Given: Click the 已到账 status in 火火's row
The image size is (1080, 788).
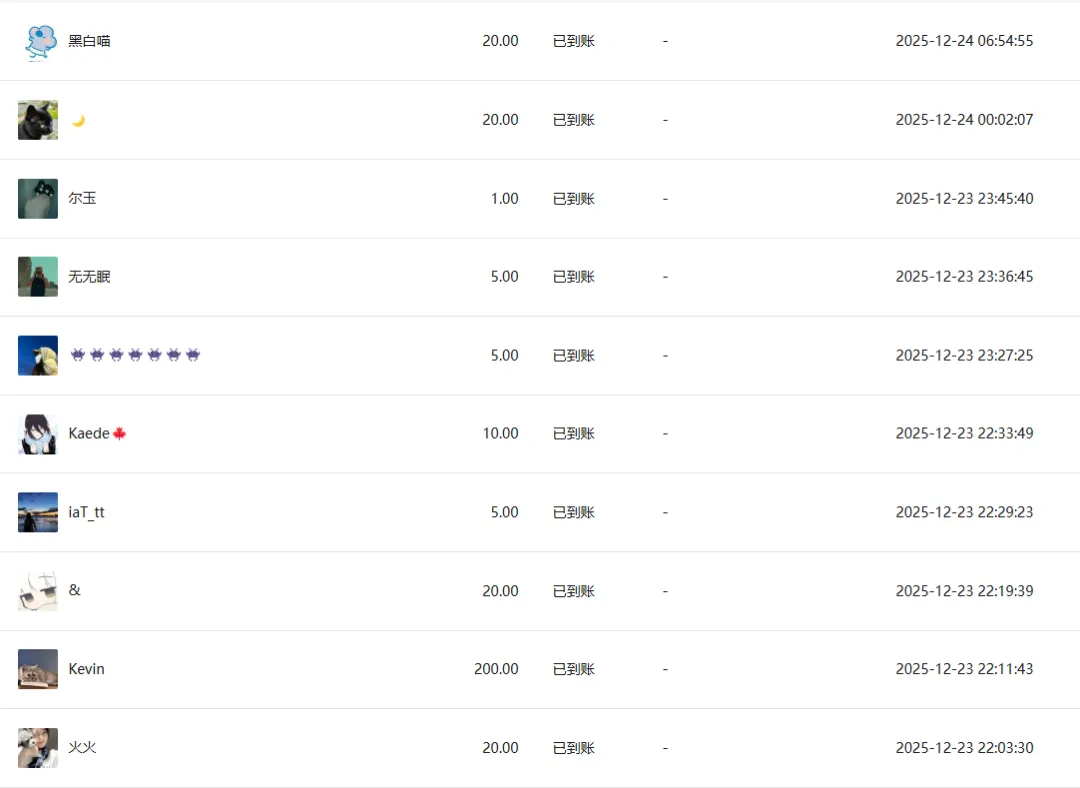Looking at the screenshot, I should [574, 748].
